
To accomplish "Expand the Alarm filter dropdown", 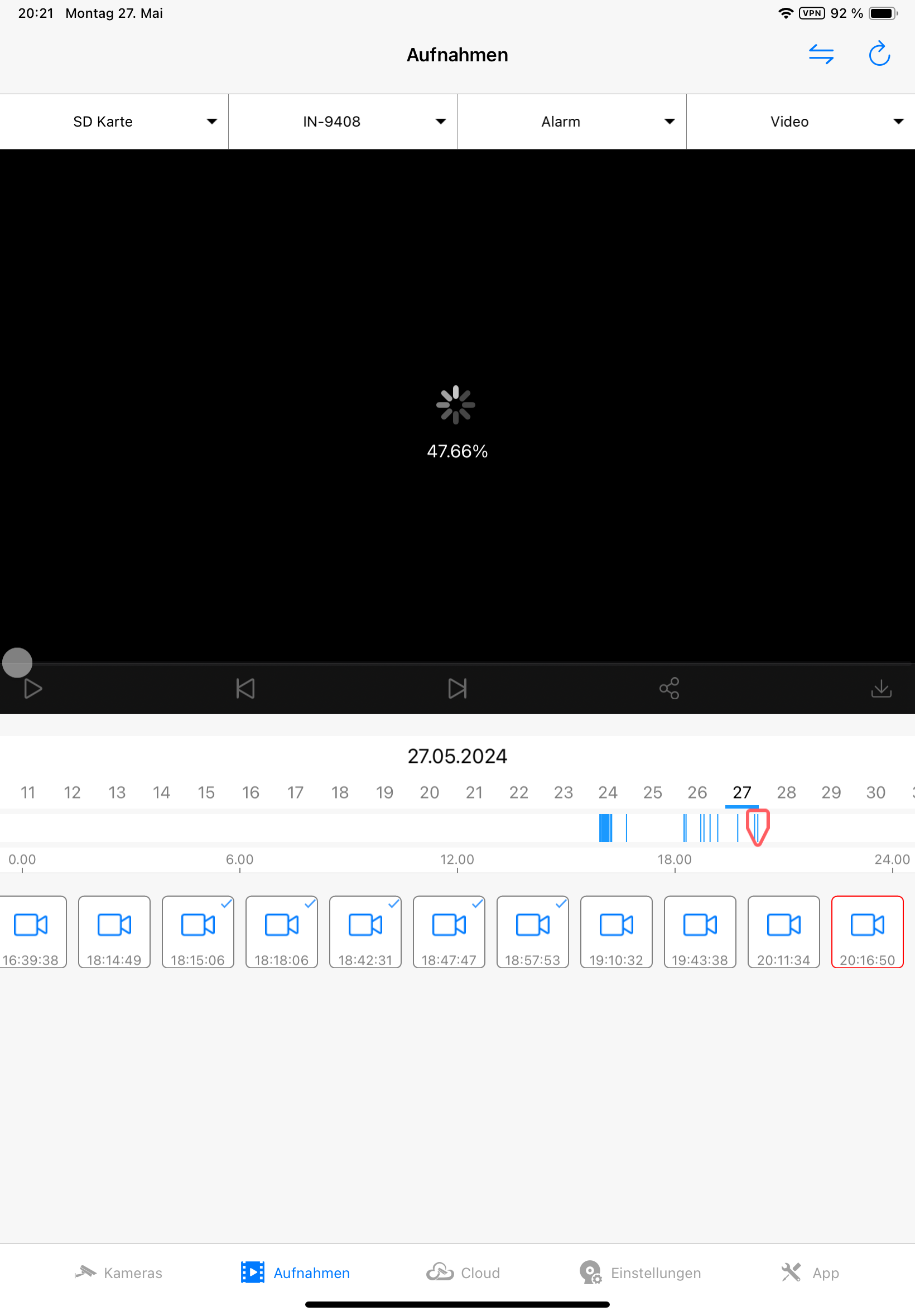I will 571,122.
